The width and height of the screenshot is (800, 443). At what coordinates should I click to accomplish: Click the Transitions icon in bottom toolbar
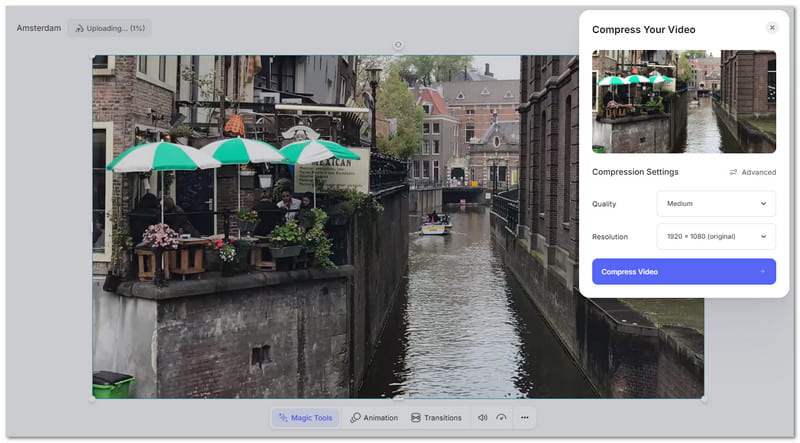click(416, 418)
